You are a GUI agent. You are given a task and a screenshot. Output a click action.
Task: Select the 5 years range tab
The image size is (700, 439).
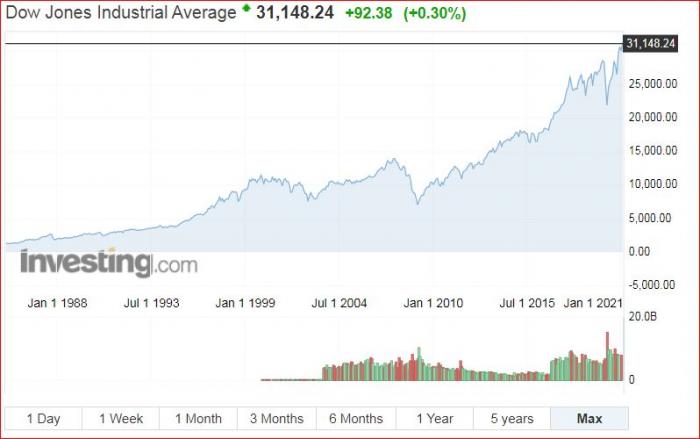click(512, 418)
